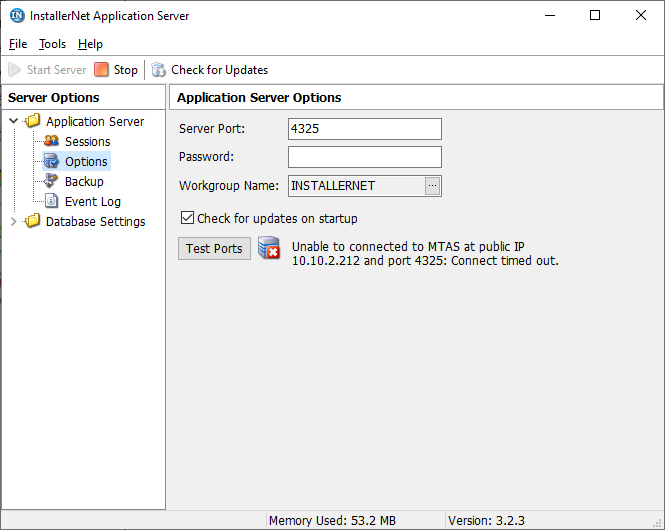Click into the Server Port field
665x530 pixels.
pyautogui.click(x=365, y=129)
